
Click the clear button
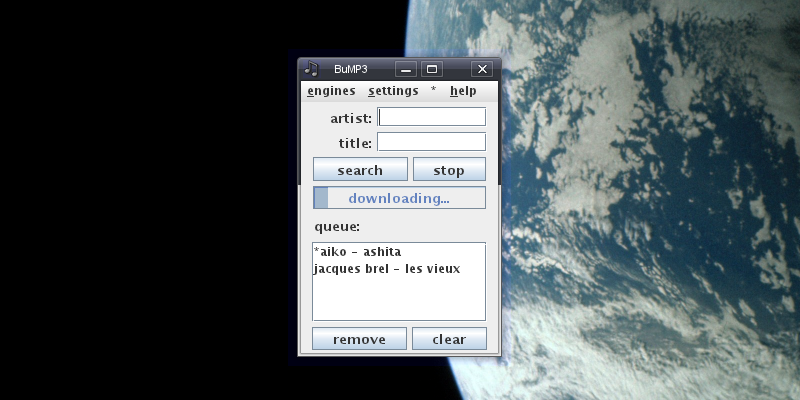click(449, 339)
